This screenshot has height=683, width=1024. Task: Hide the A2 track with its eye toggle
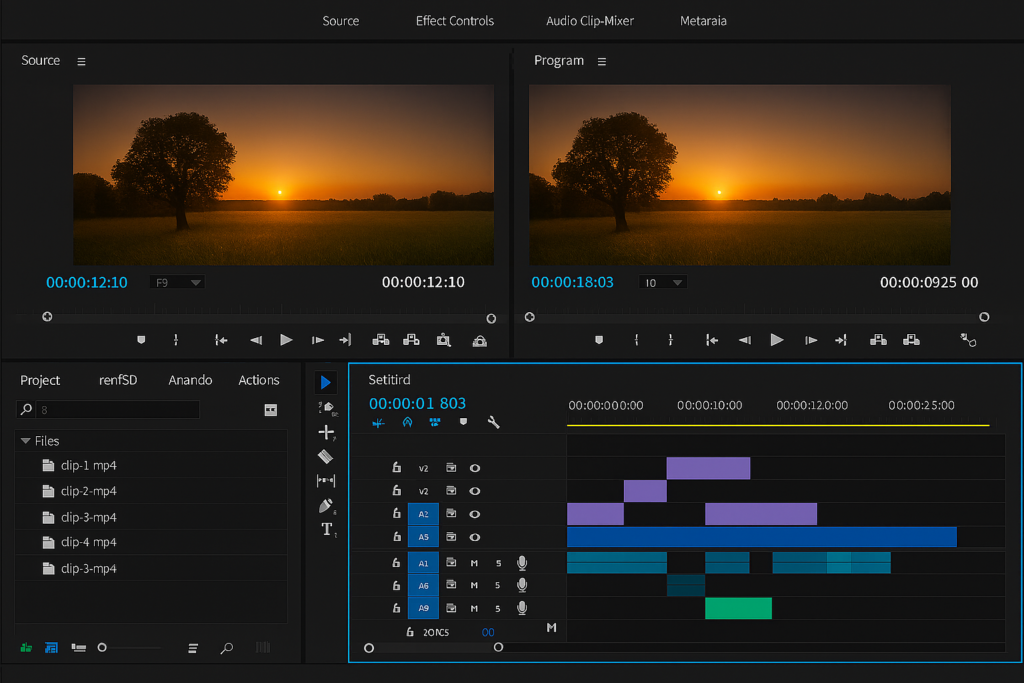475,514
